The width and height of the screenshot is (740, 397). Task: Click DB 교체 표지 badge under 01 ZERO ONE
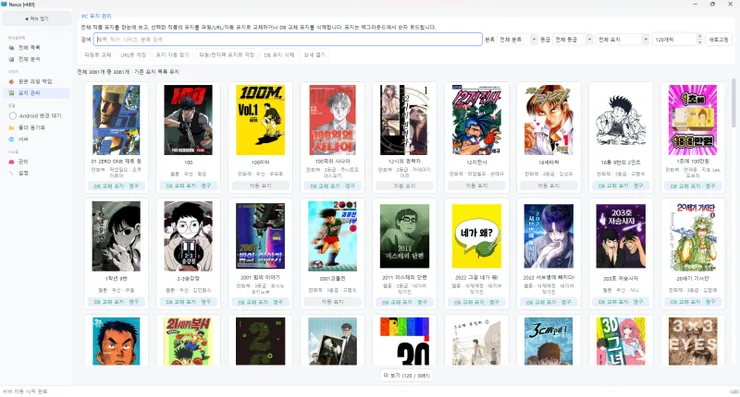tap(116, 186)
